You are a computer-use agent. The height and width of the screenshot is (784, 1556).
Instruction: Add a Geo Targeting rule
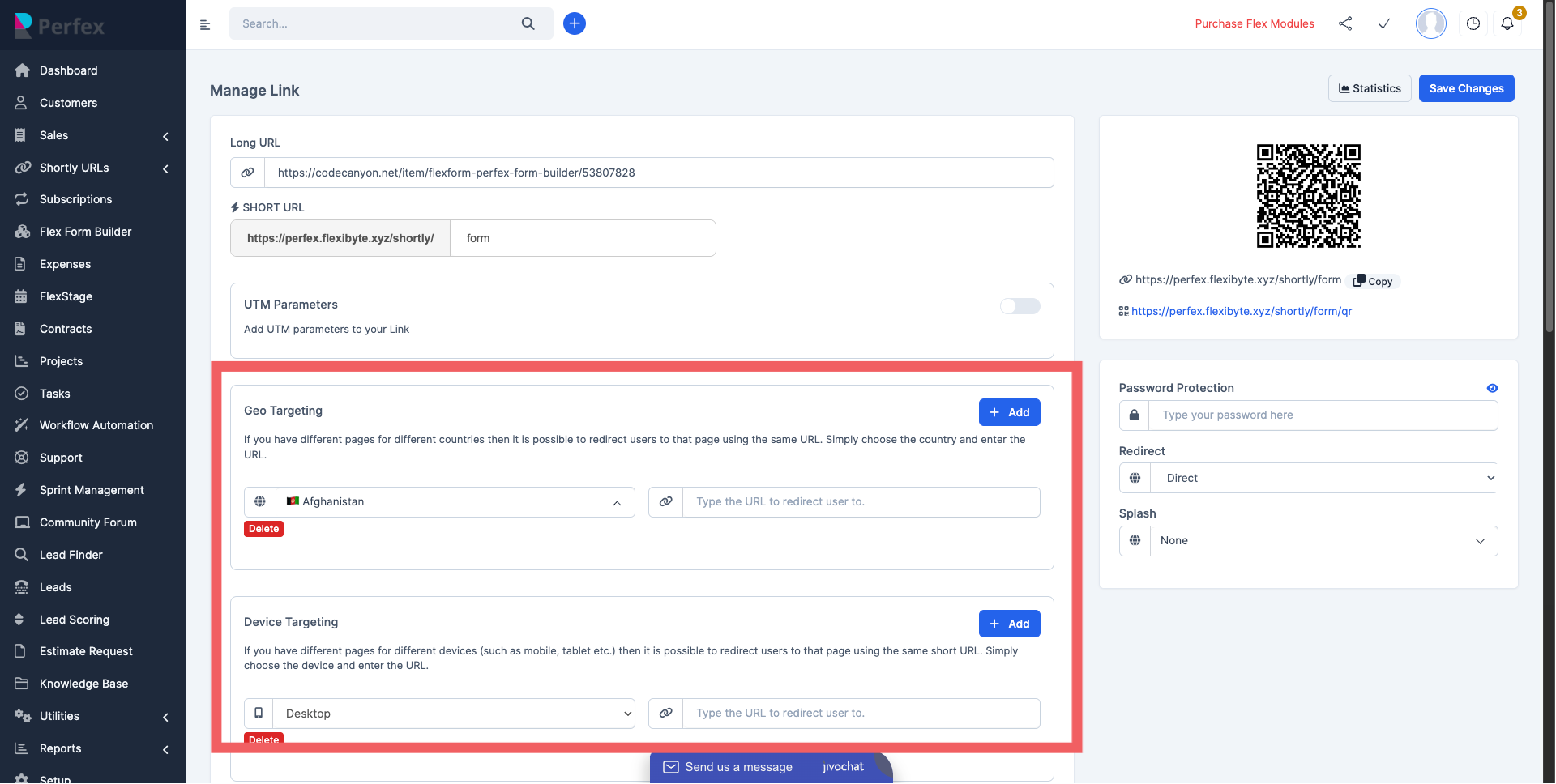tap(1009, 412)
